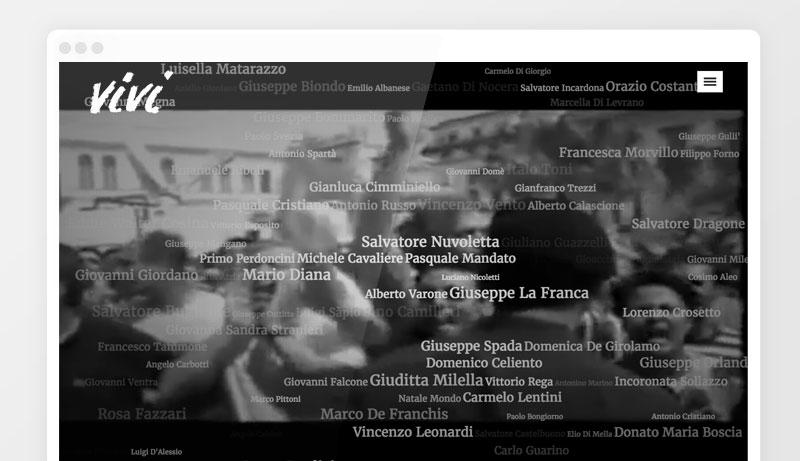Click on Luisella Matarazzo

click(x=223, y=69)
